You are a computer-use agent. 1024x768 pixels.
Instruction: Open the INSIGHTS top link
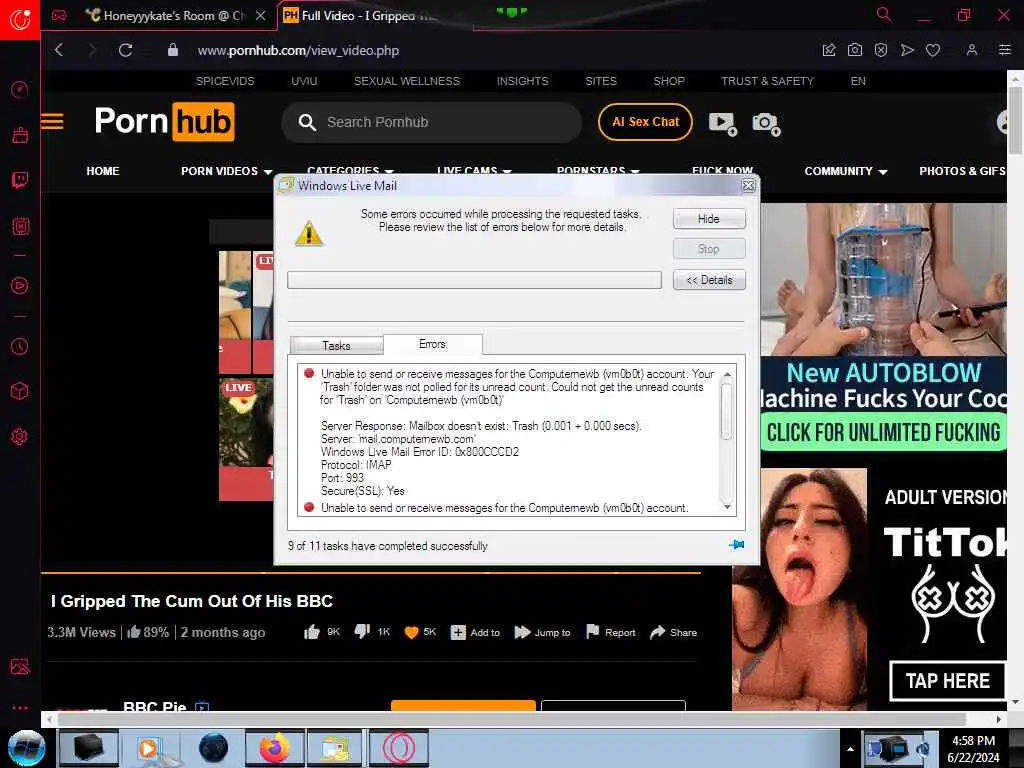point(522,81)
